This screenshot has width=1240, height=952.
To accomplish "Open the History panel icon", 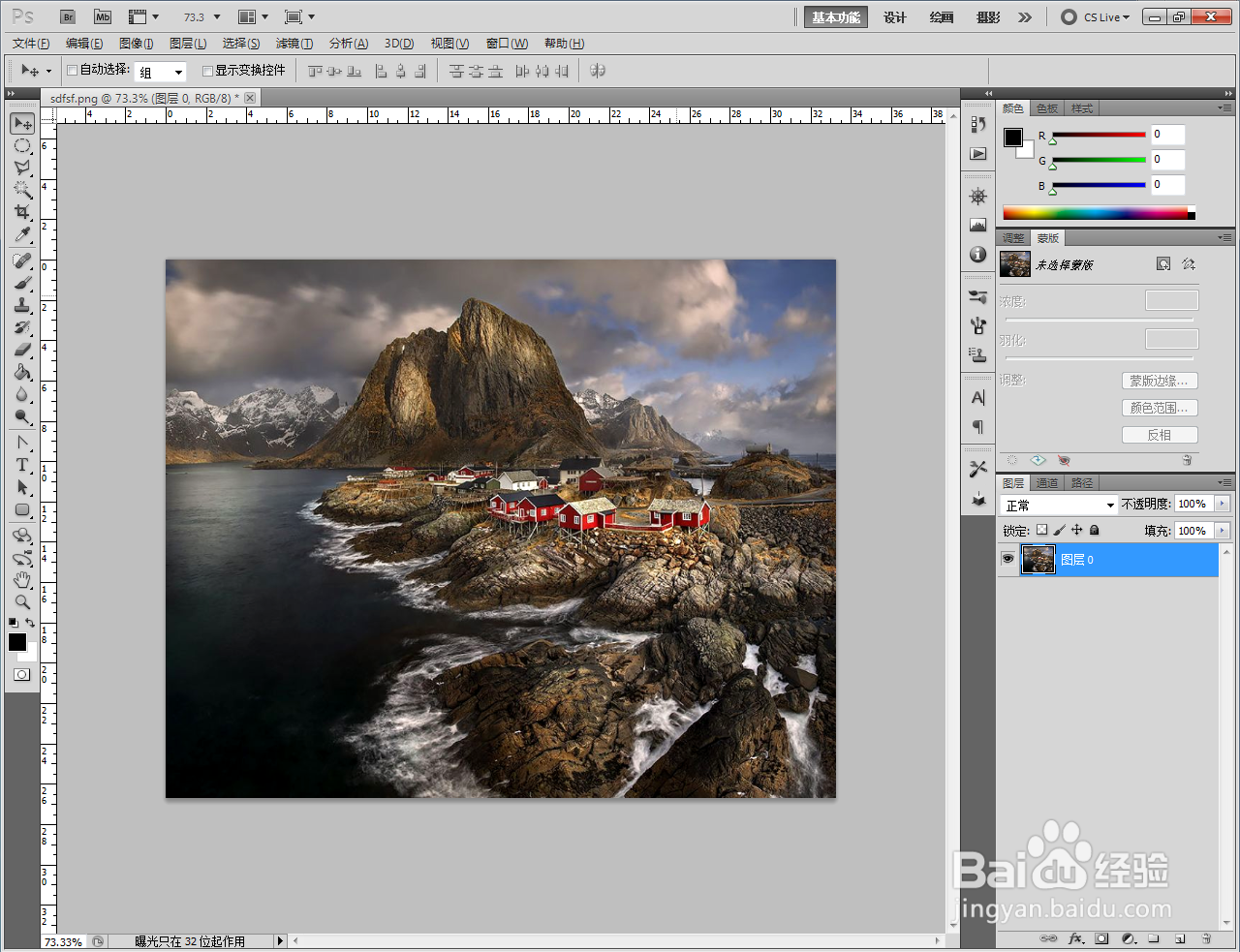I will click(978, 124).
